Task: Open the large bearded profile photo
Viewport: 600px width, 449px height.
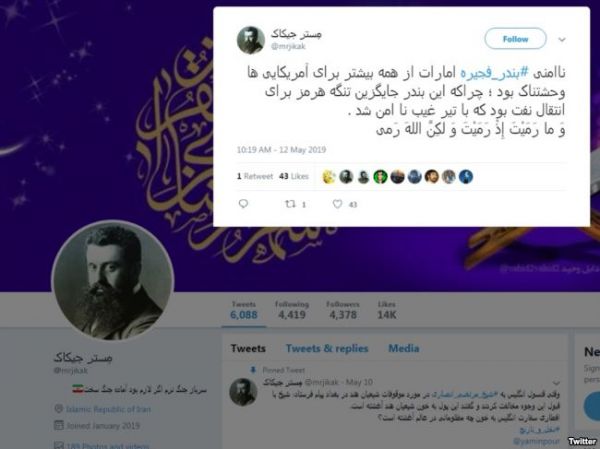Action: click(x=113, y=280)
